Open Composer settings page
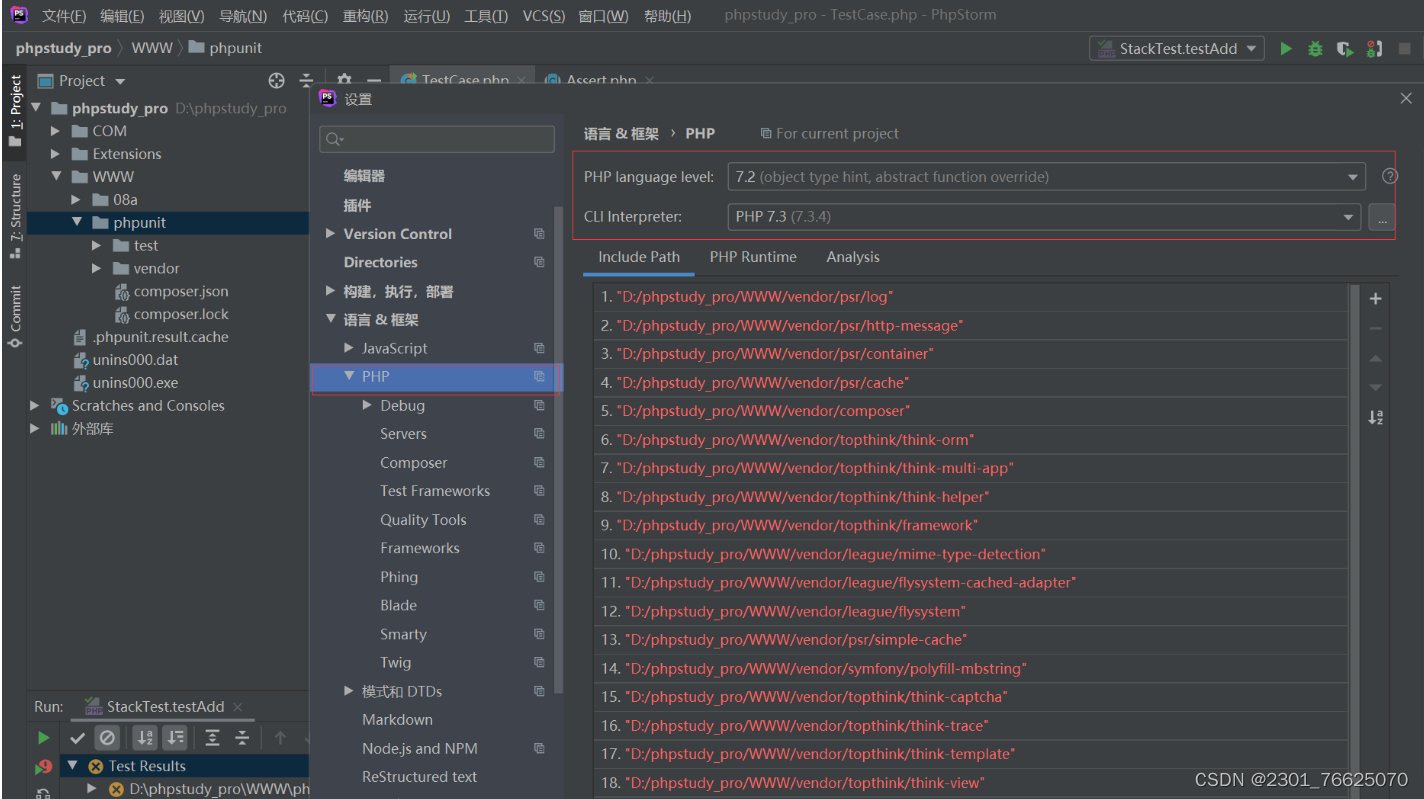 pyautogui.click(x=413, y=463)
